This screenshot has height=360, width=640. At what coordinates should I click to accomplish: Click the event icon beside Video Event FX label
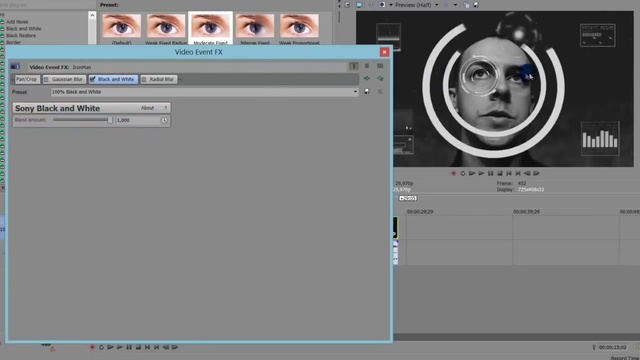click(x=15, y=67)
